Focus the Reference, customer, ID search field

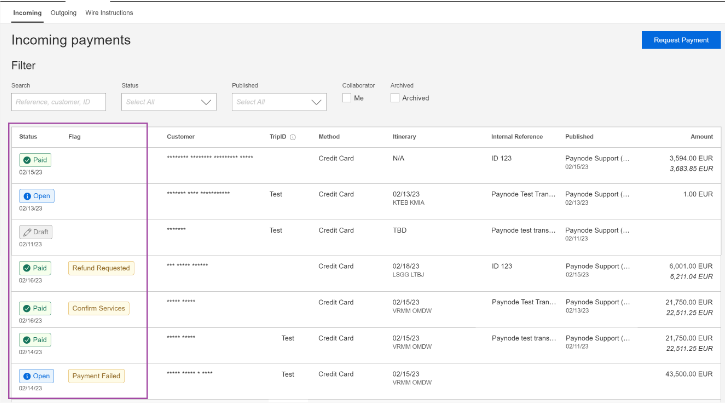(58, 102)
